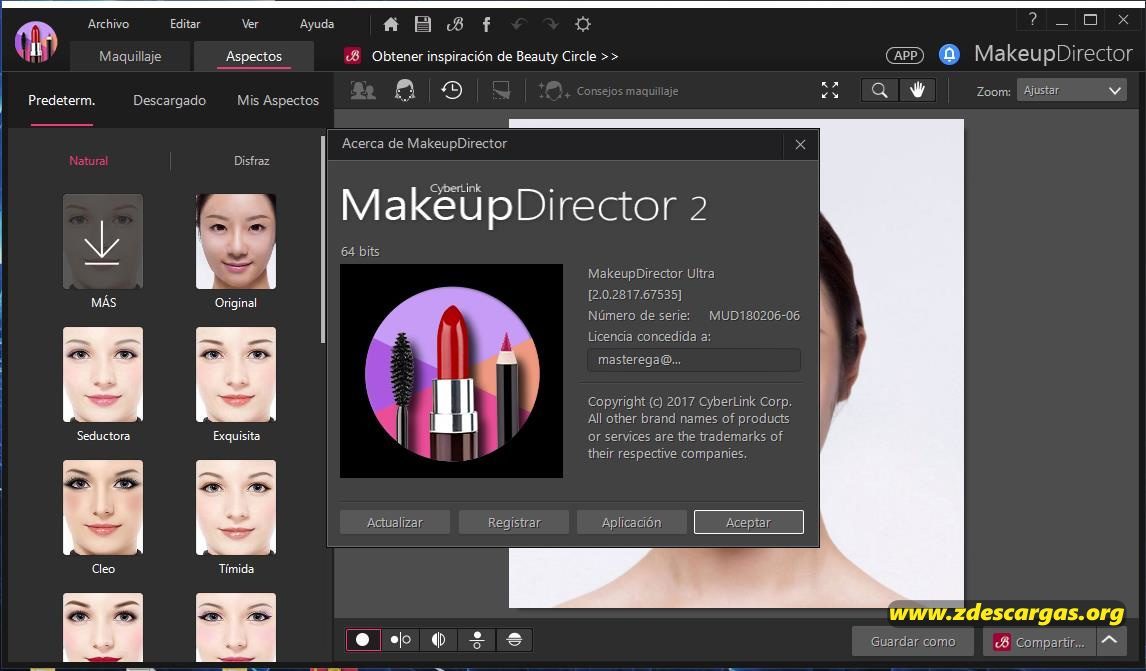Choose the Natural category
The width and height of the screenshot is (1146, 671).
[88, 161]
